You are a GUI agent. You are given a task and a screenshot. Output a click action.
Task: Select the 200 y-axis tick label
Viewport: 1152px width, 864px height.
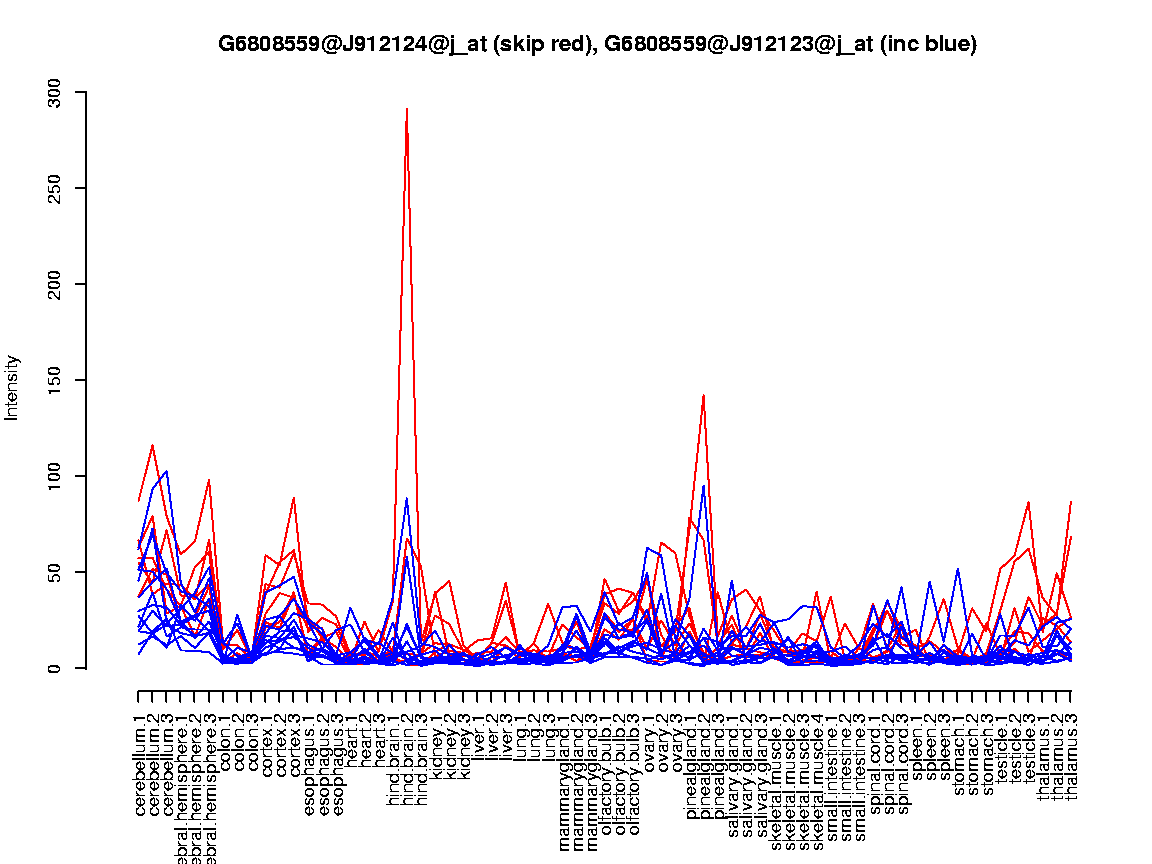55,285
